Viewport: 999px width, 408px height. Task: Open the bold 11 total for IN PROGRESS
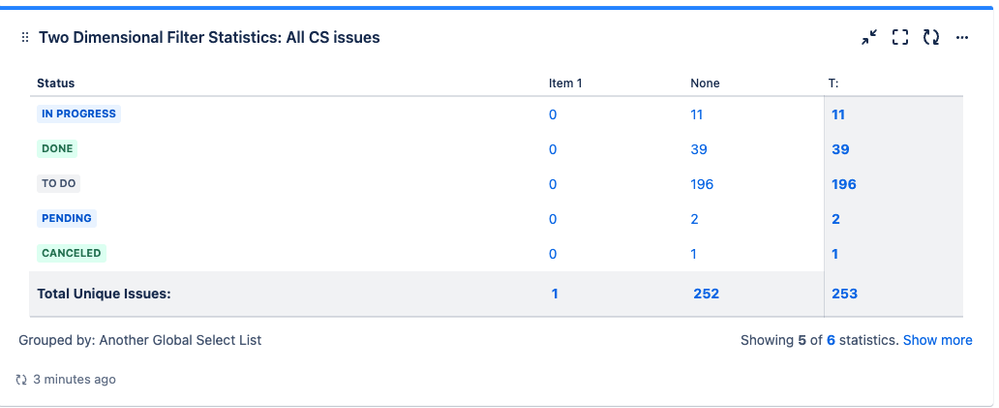point(838,115)
